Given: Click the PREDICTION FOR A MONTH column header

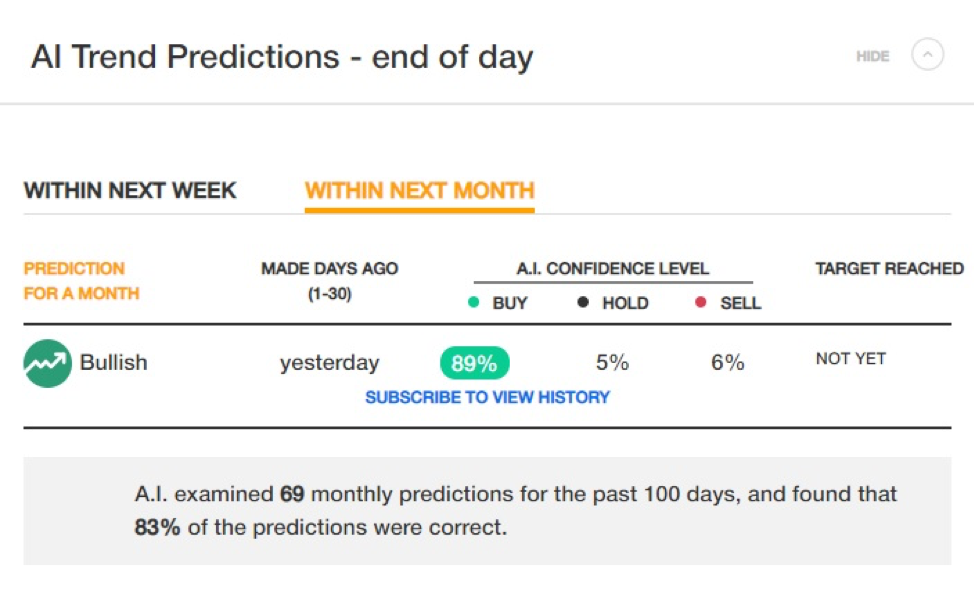Looking at the screenshot, I should point(81,281).
